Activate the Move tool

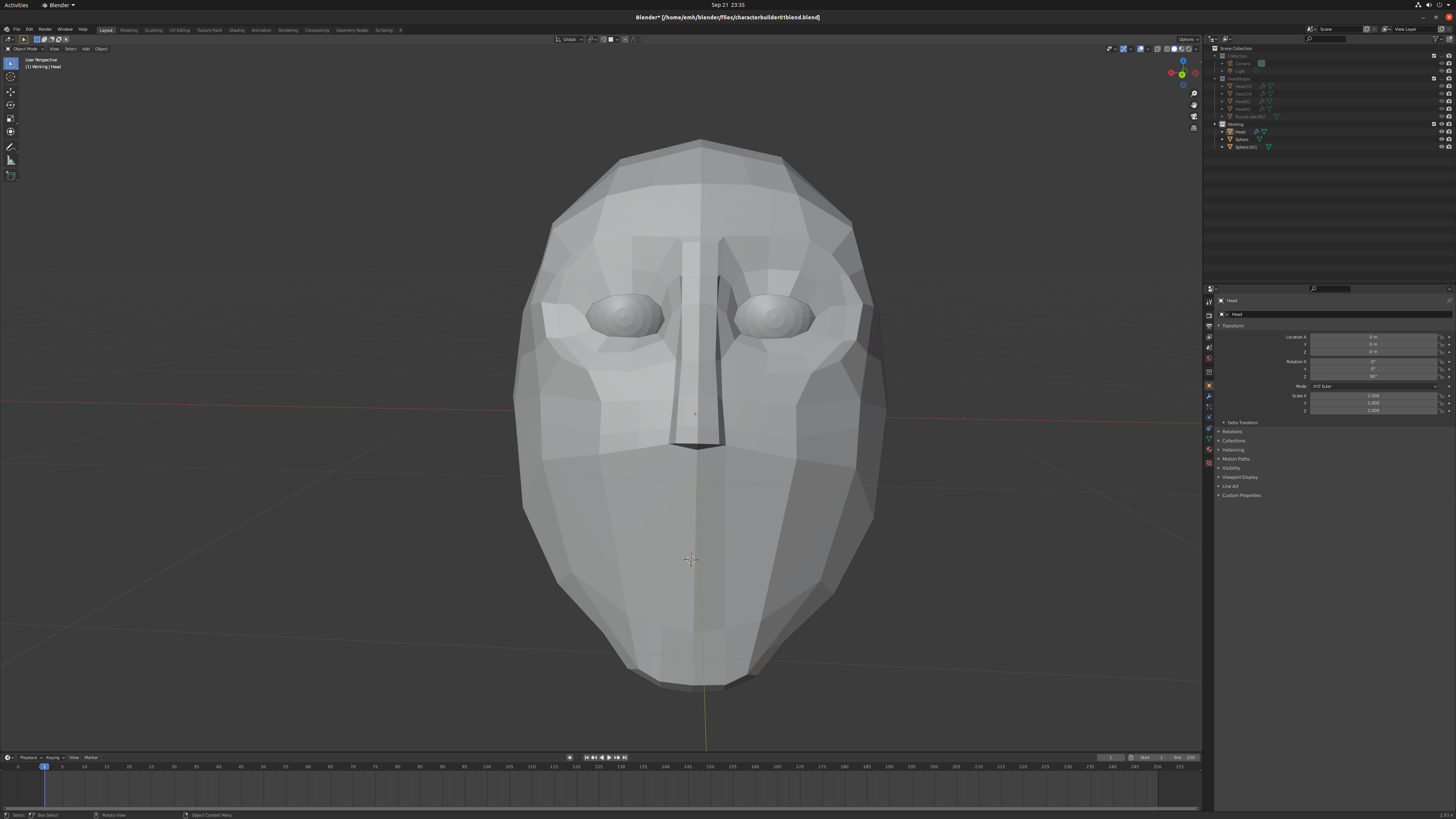coord(11,92)
